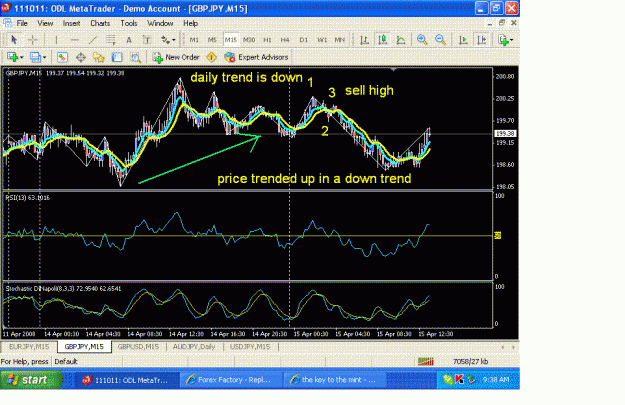Select the Crosshair tool
The width and height of the screenshot is (625, 405).
33,40
